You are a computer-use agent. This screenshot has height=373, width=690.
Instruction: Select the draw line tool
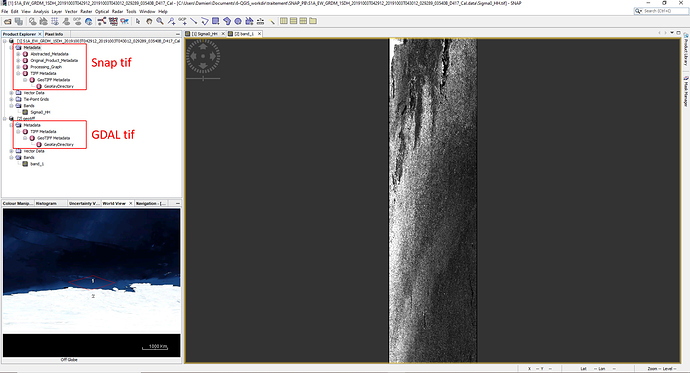(194, 21)
